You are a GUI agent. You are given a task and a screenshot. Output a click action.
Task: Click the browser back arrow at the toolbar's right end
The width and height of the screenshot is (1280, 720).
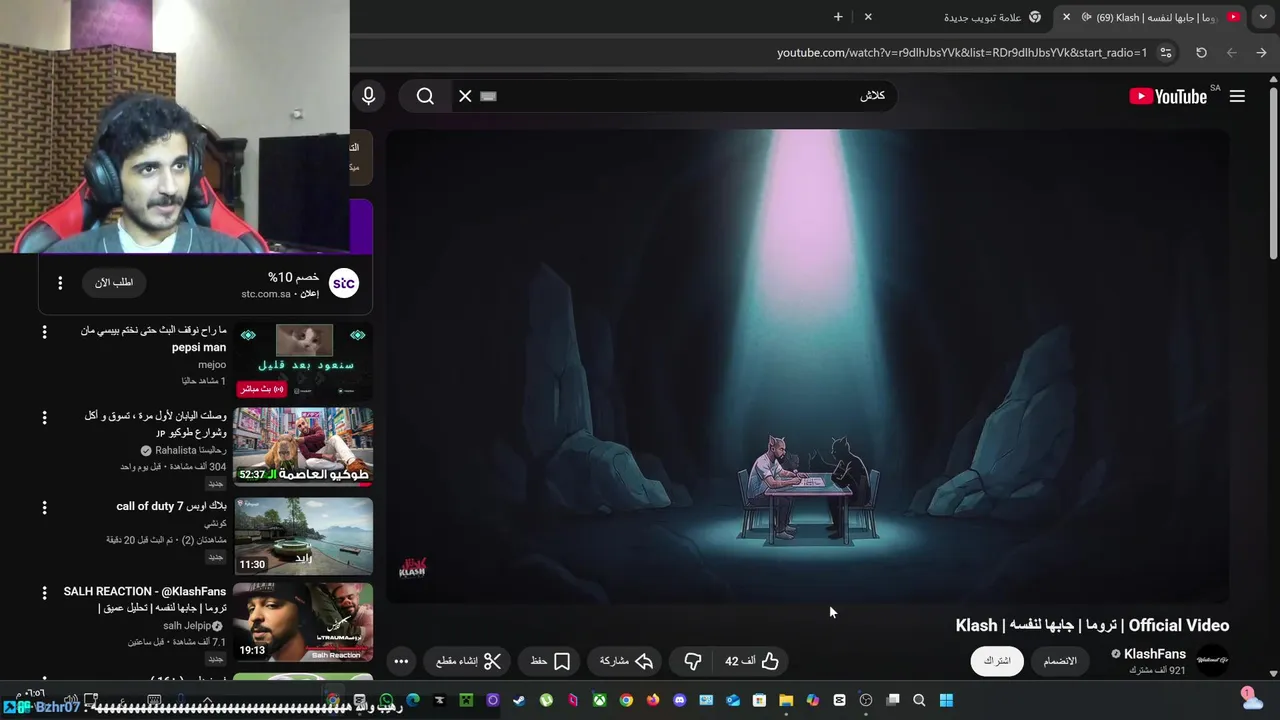[1261, 52]
